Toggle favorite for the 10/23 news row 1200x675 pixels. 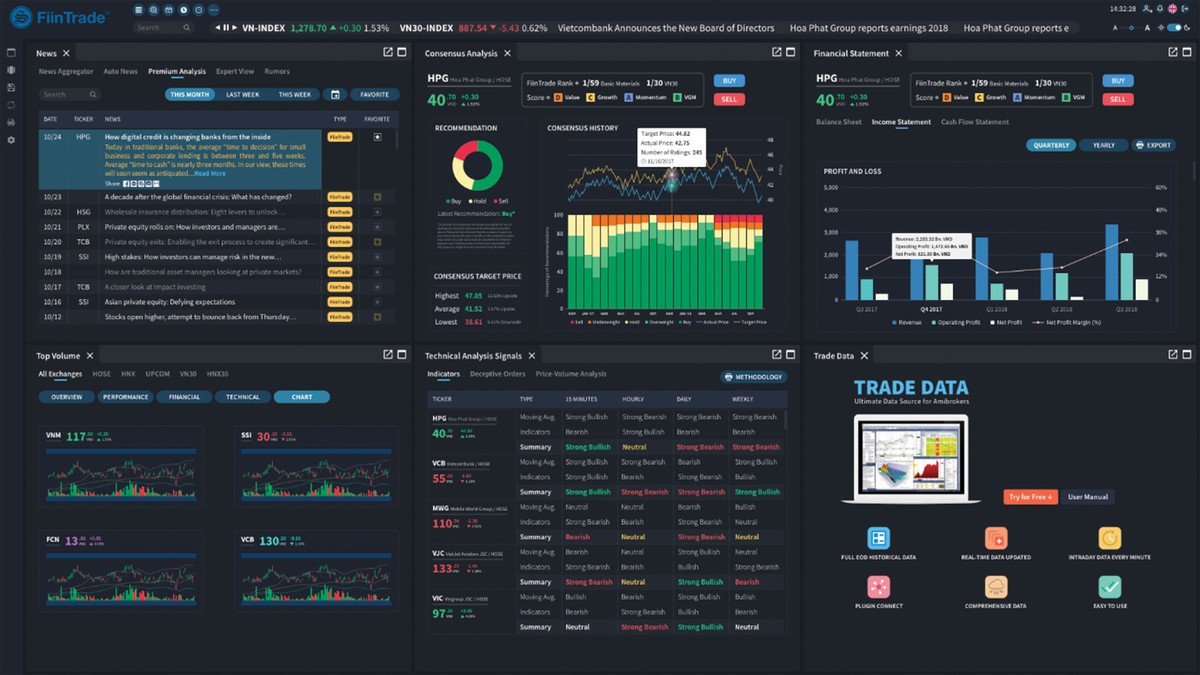coord(377,197)
